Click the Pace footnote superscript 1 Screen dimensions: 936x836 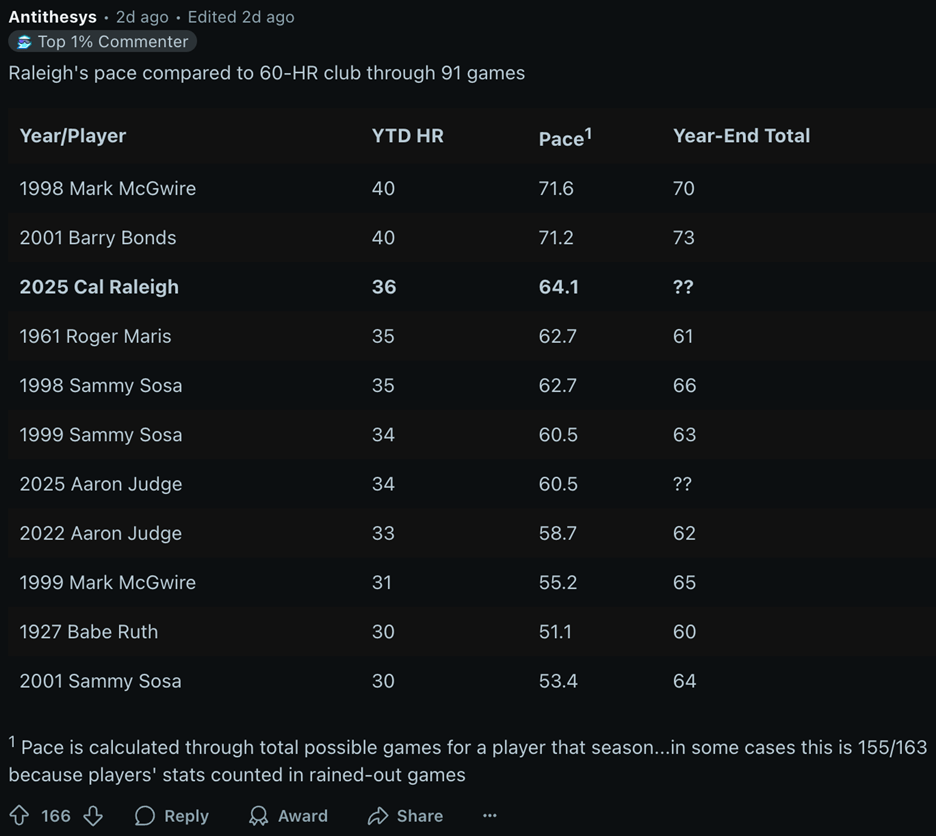[588, 132]
